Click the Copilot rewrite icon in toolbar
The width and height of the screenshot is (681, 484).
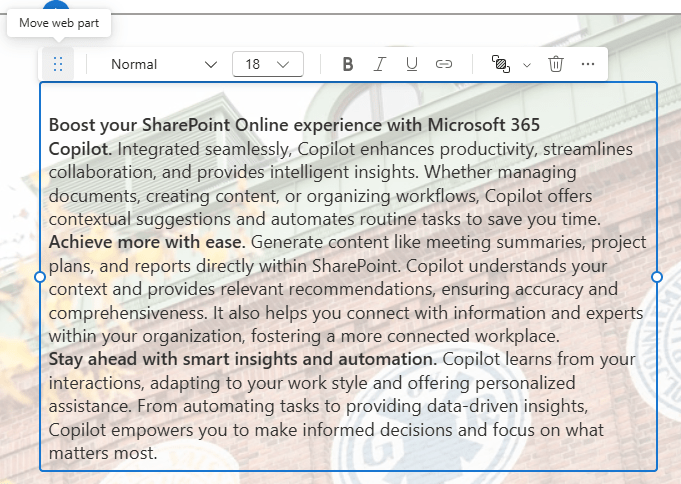pos(501,64)
